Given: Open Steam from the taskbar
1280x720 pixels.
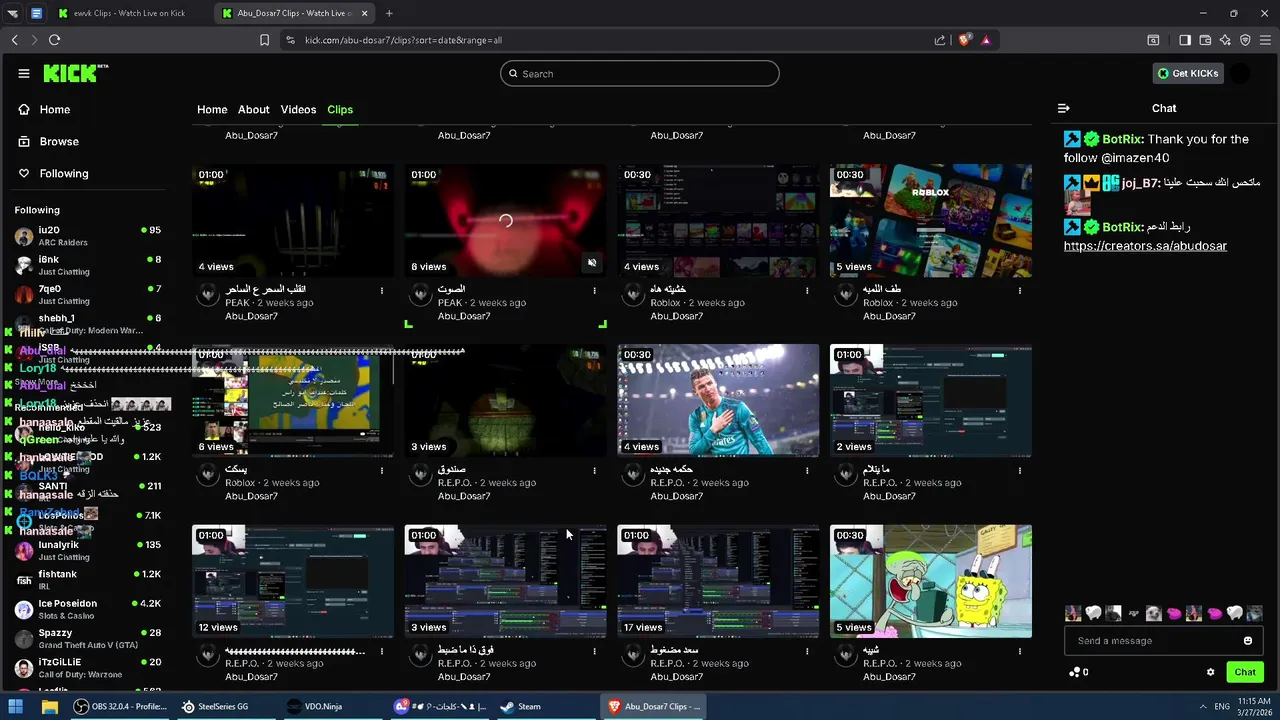Looking at the screenshot, I should [x=520, y=706].
